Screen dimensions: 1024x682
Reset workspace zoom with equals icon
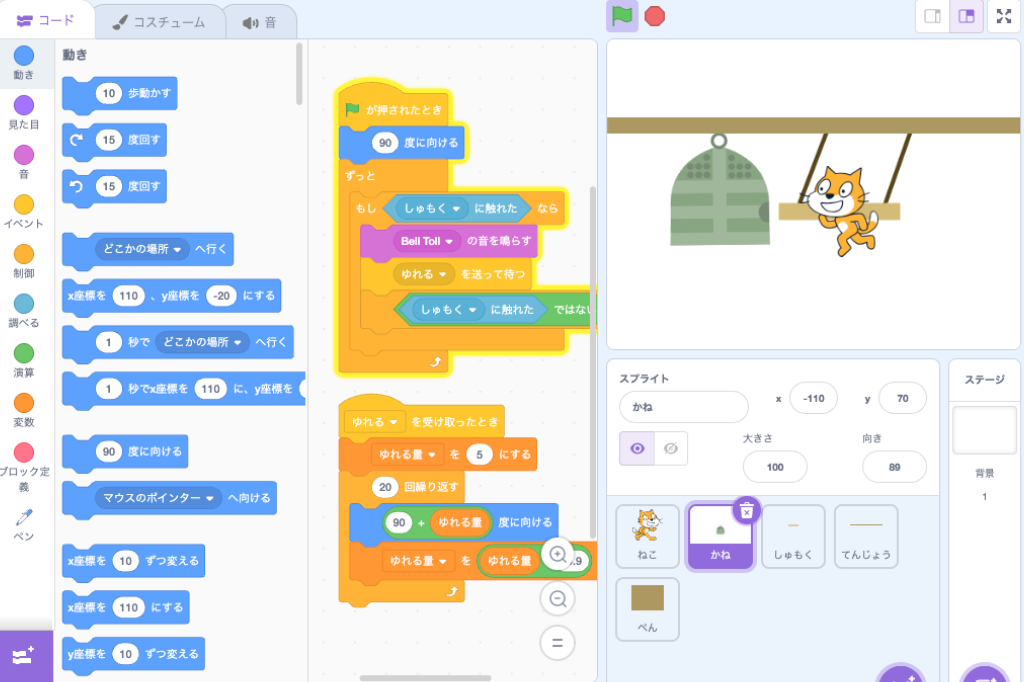(558, 641)
